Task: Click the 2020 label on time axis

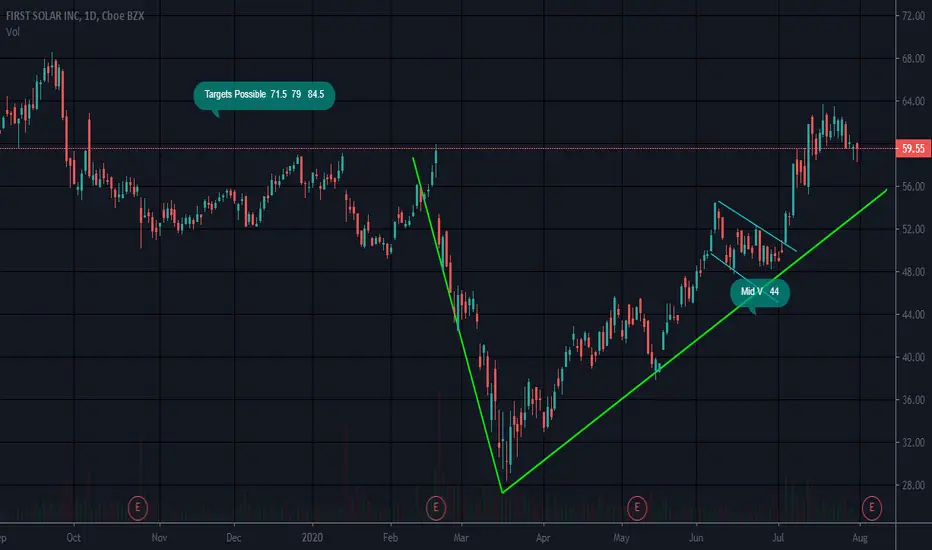Action: pyautogui.click(x=312, y=538)
